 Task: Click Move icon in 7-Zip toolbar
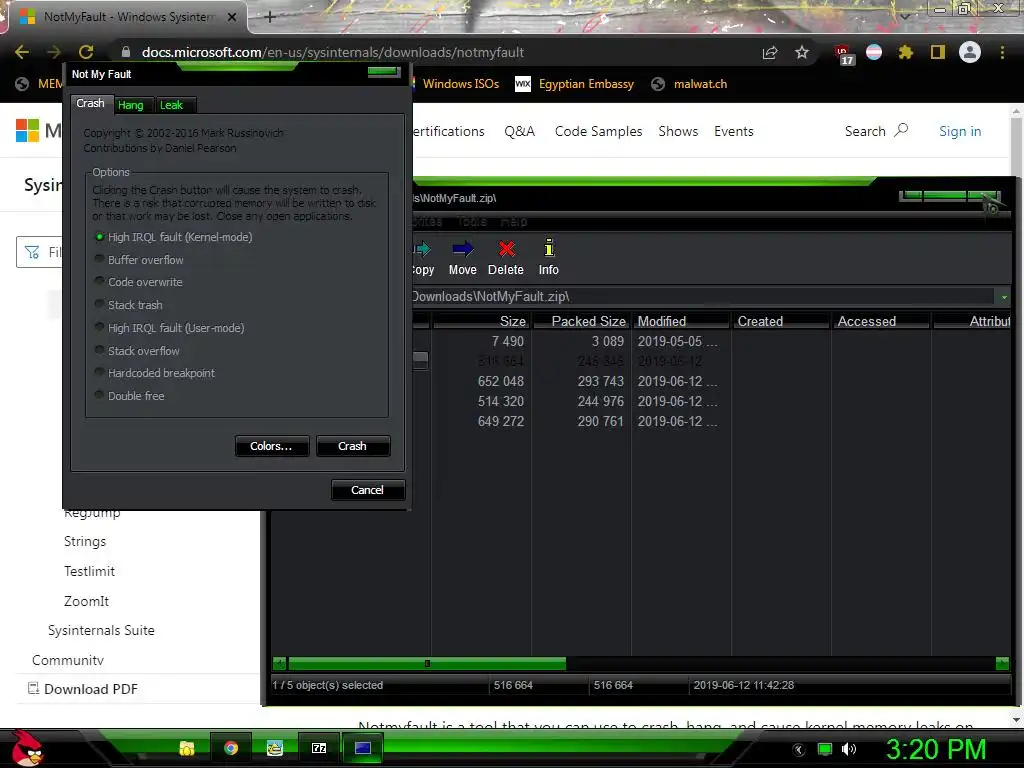click(462, 258)
